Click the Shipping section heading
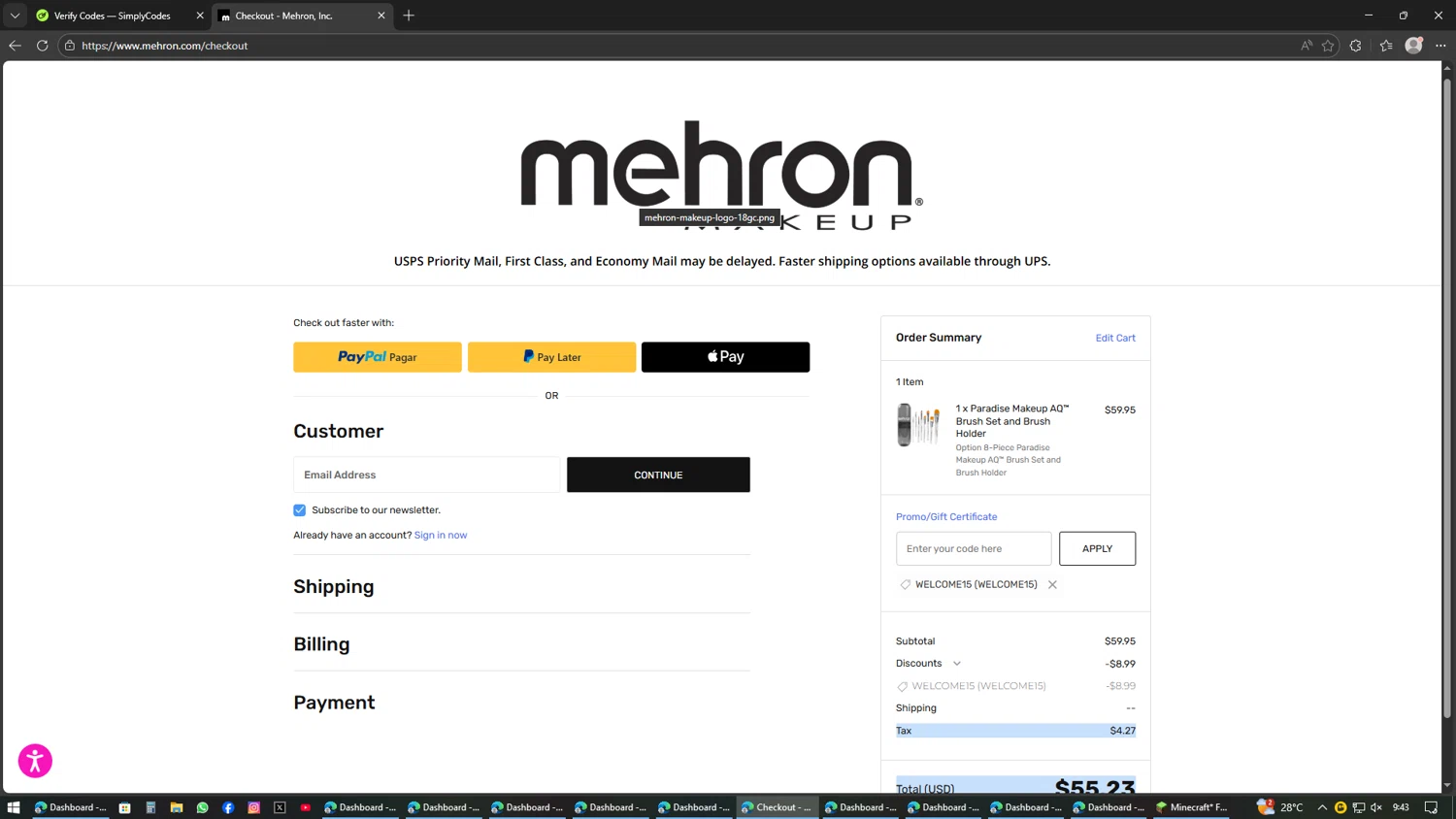The image size is (1456, 819). (x=334, y=587)
